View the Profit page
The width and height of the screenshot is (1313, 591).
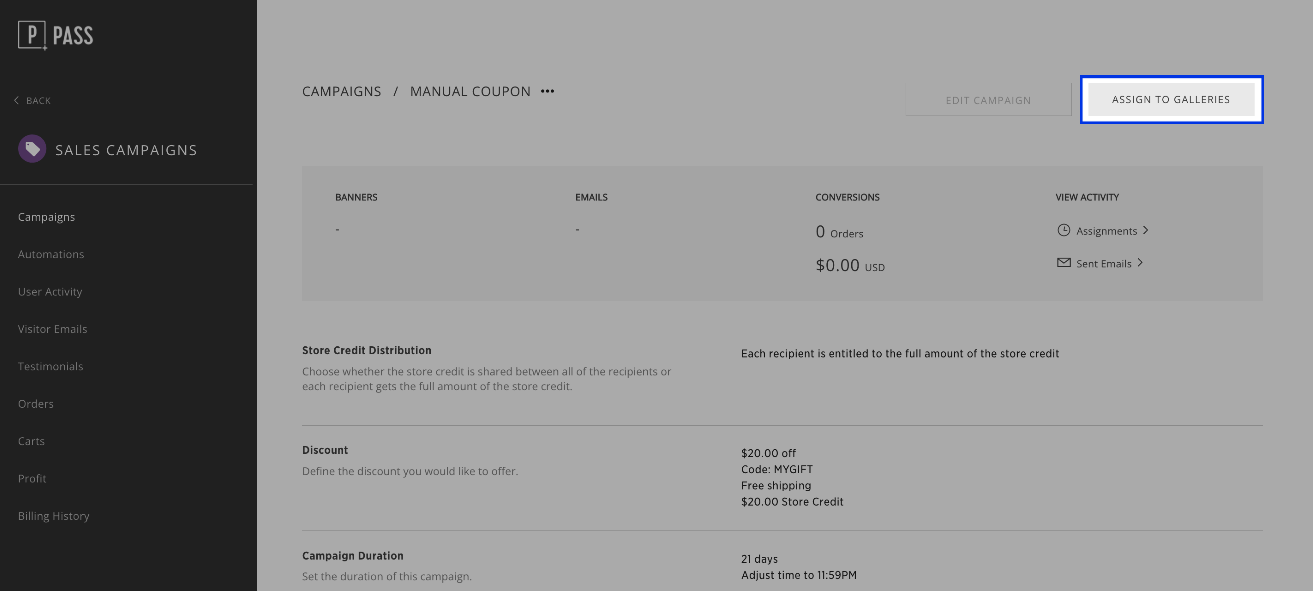[x=32, y=478]
